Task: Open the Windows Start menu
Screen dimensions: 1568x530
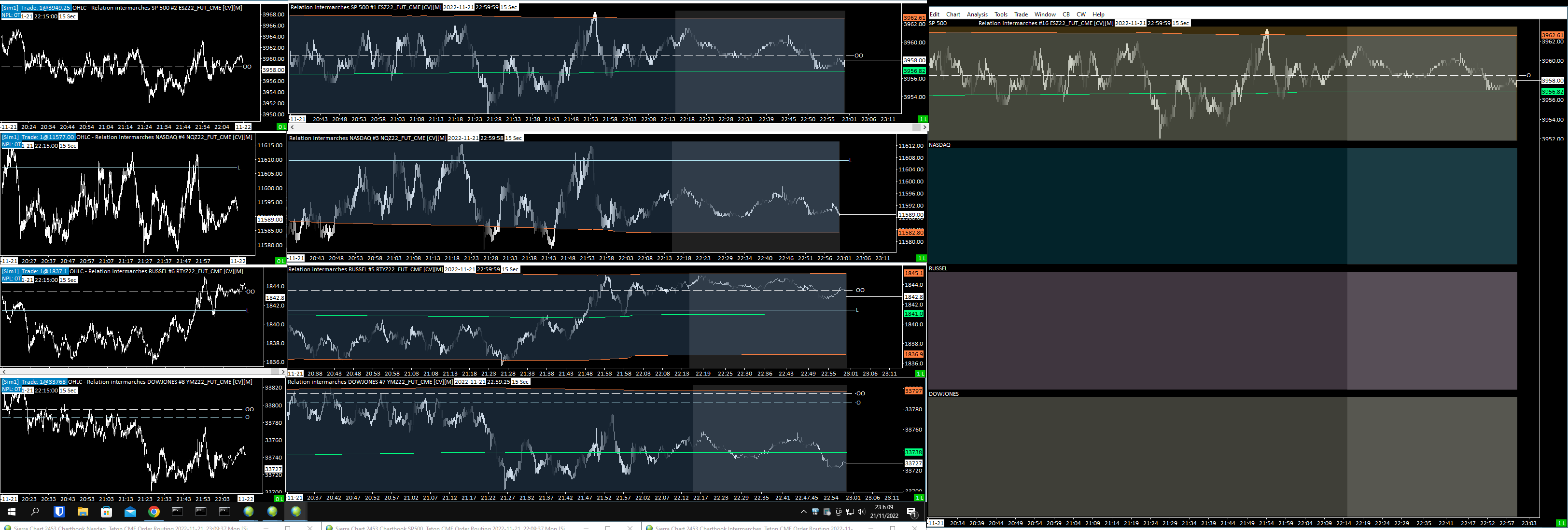Action: tap(11, 512)
